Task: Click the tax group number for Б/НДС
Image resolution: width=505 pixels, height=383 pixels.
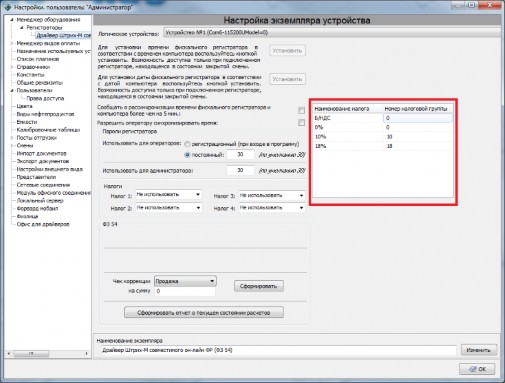Action: (x=417, y=118)
